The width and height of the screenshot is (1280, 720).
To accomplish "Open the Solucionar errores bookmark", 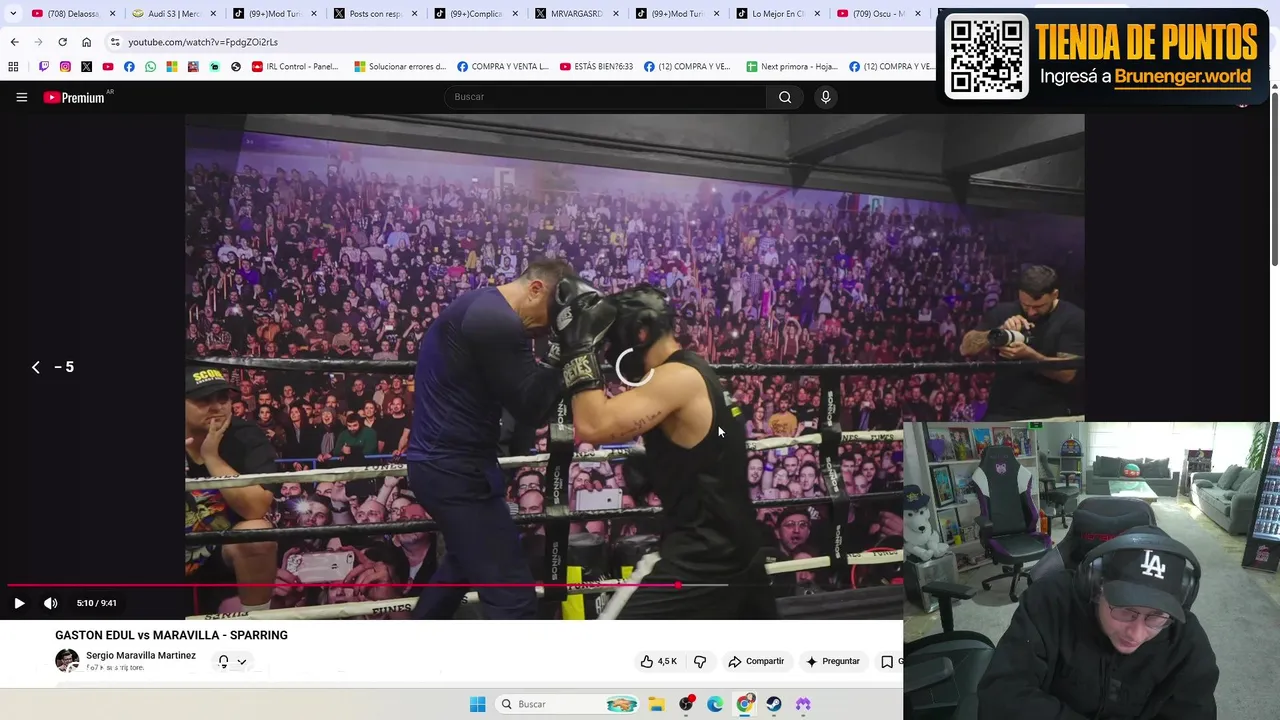I will (x=400, y=67).
